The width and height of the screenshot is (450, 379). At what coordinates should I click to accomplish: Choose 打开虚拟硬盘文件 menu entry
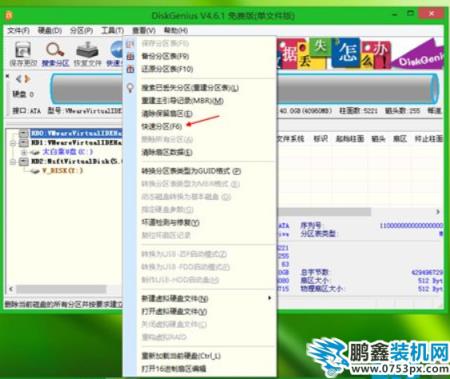coord(174,311)
